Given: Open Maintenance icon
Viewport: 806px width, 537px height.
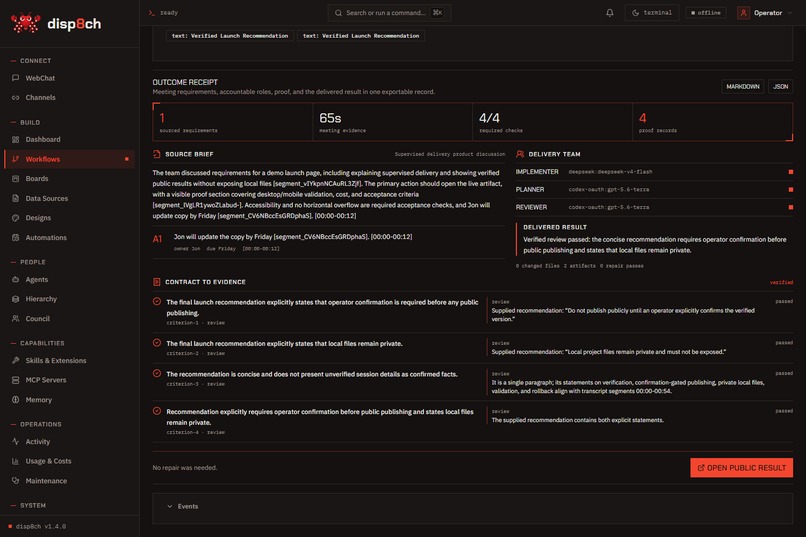Looking at the screenshot, I should coord(15,481).
